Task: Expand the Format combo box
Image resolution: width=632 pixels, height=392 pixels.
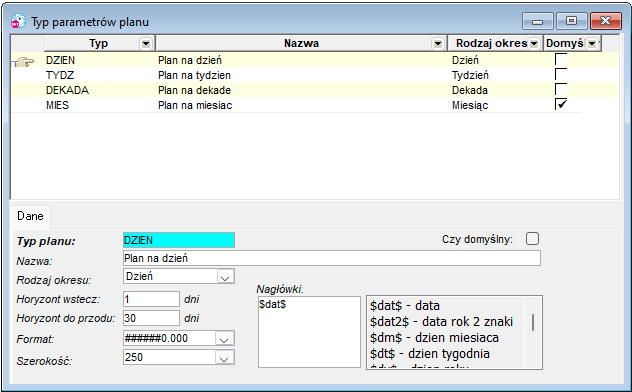Action: pyautogui.click(x=224, y=339)
